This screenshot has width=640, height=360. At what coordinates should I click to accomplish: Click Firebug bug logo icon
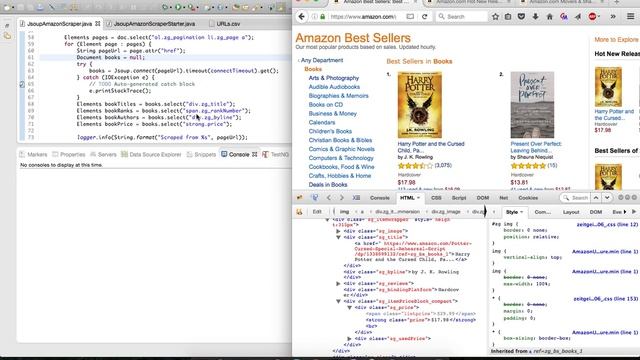click(300, 198)
